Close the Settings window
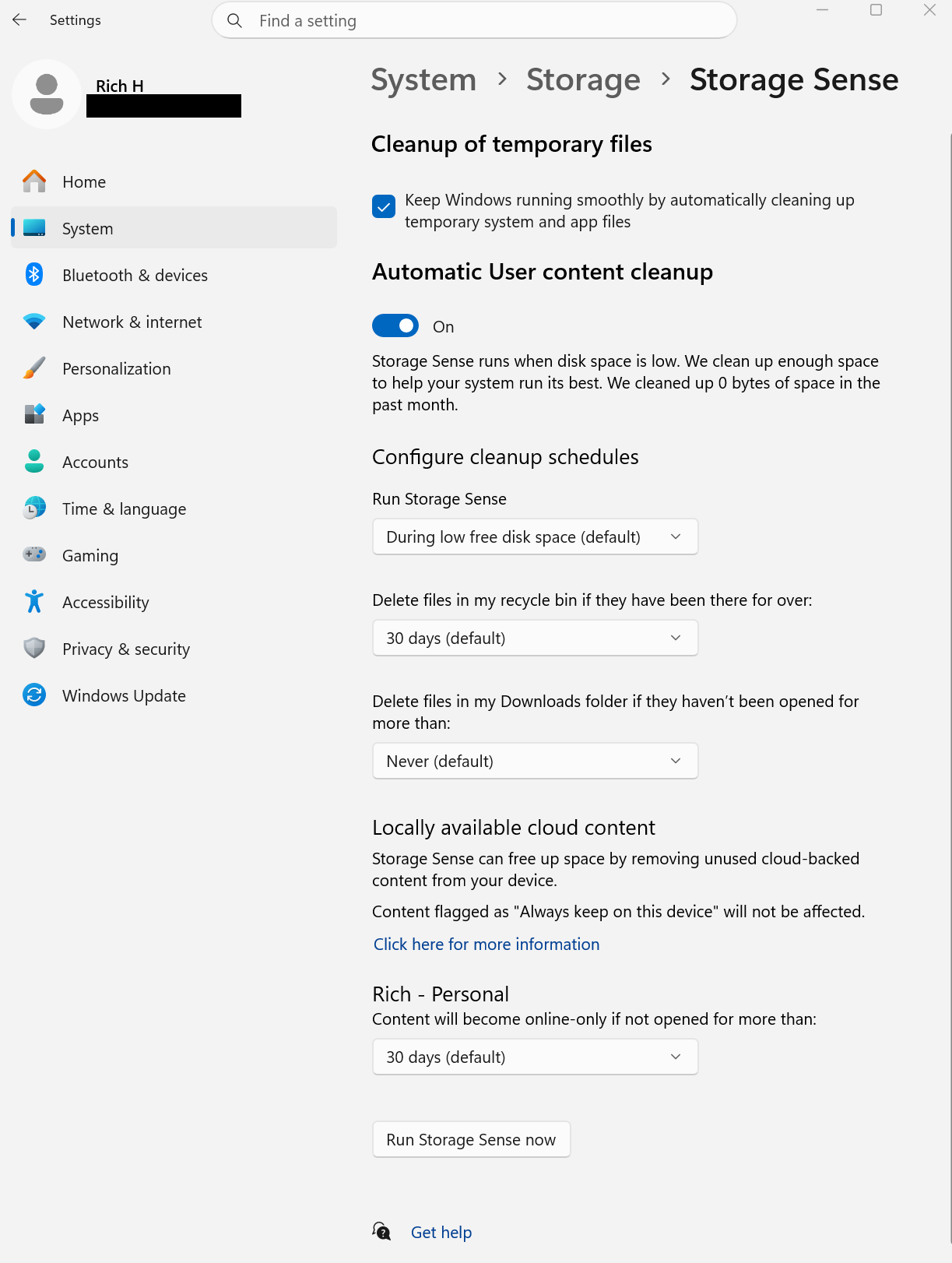The width and height of the screenshot is (952, 1263). (x=929, y=10)
